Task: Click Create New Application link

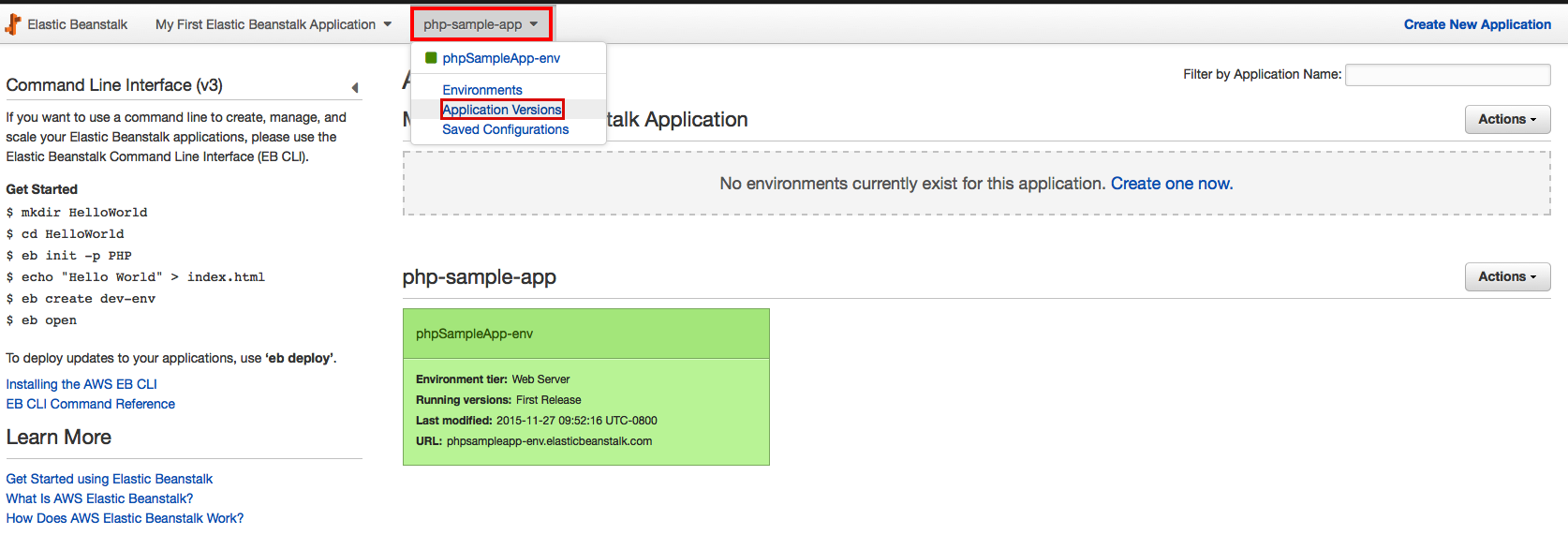Action: pyautogui.click(x=1477, y=24)
